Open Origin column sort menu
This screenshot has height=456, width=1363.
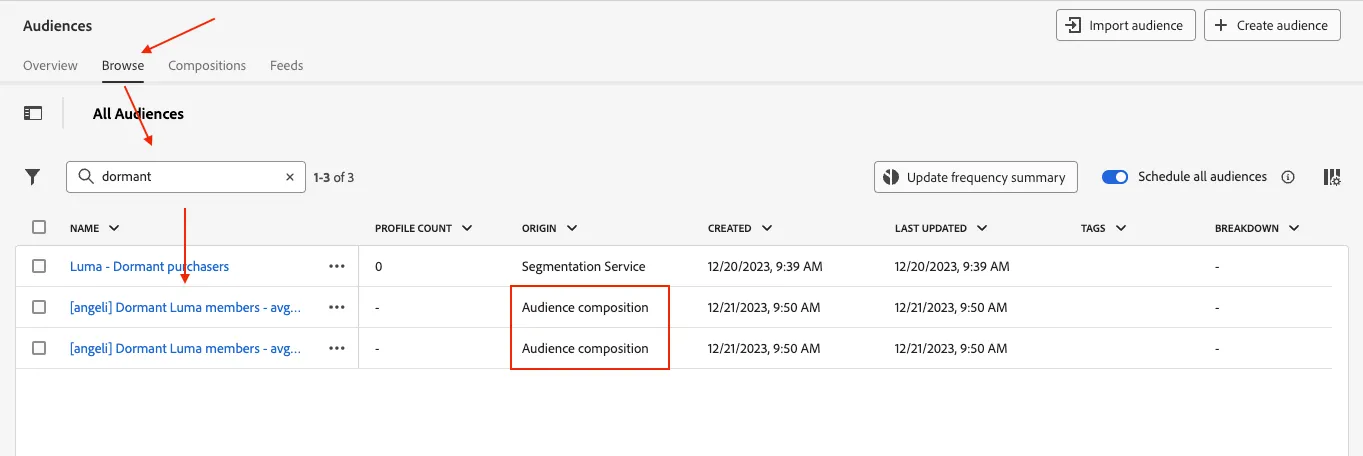point(571,228)
